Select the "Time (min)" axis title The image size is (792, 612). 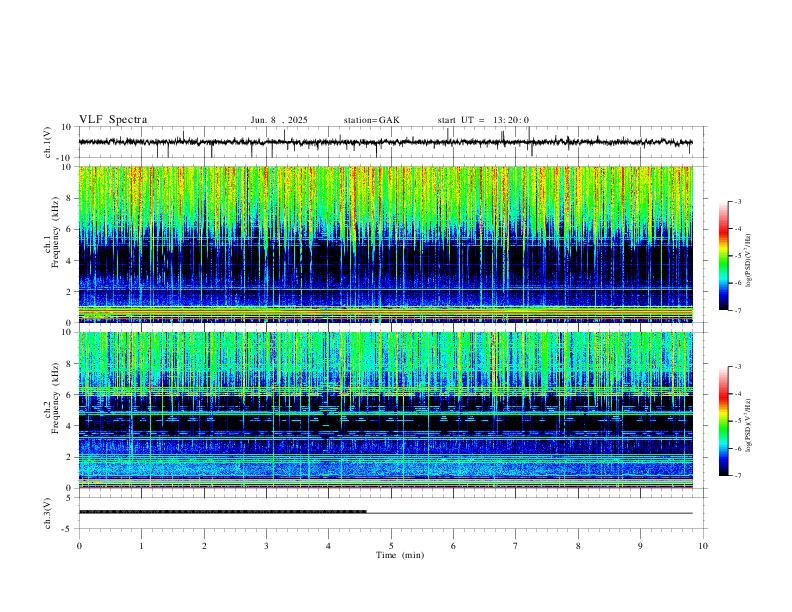pyautogui.click(x=400, y=555)
